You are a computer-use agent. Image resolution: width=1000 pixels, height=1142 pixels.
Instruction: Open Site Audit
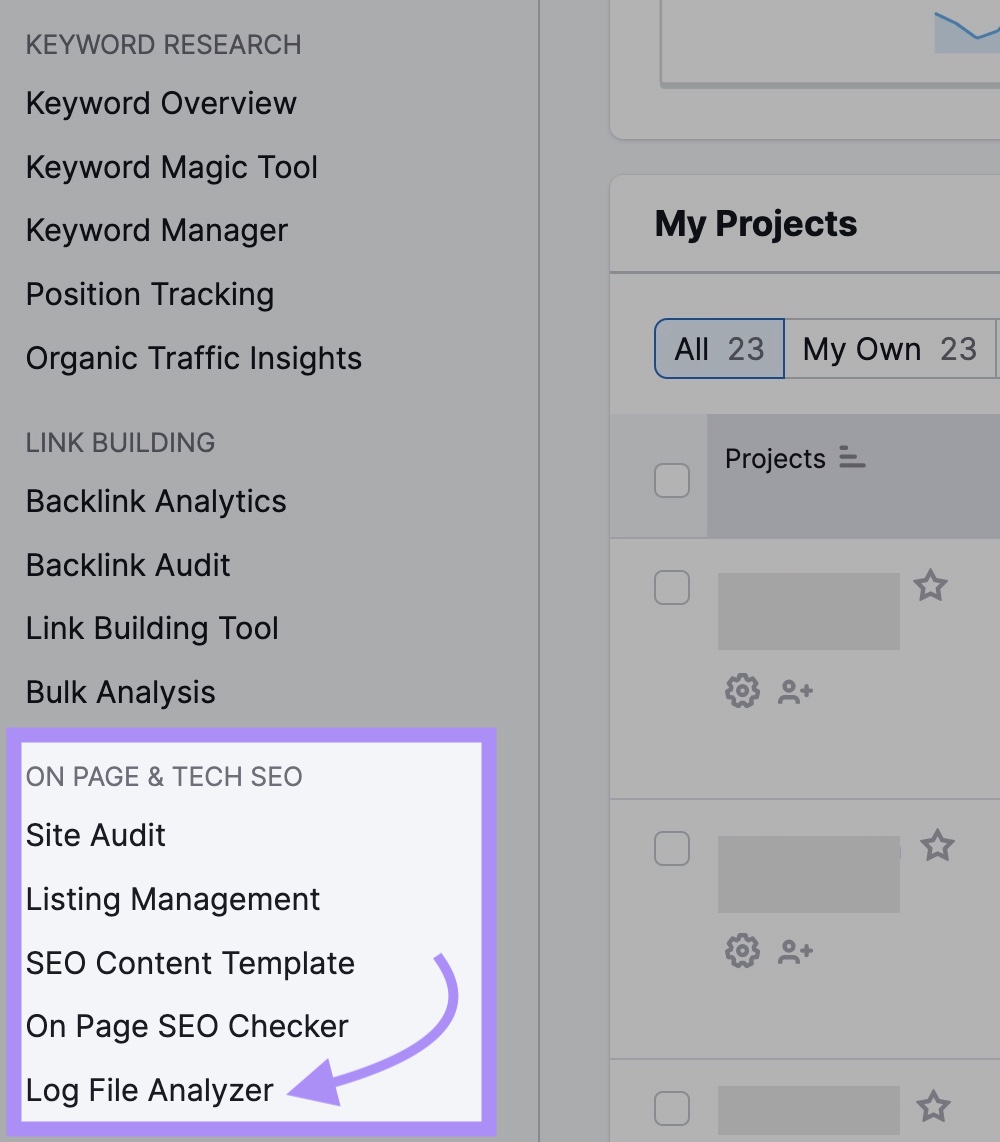tap(95, 835)
